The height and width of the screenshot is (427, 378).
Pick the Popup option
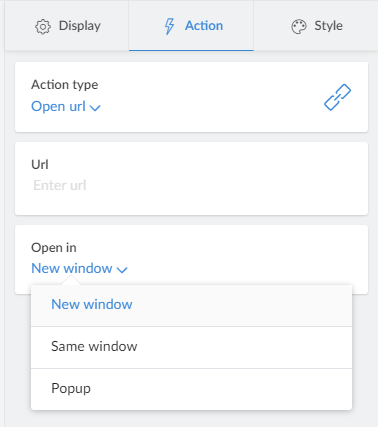coord(191,389)
